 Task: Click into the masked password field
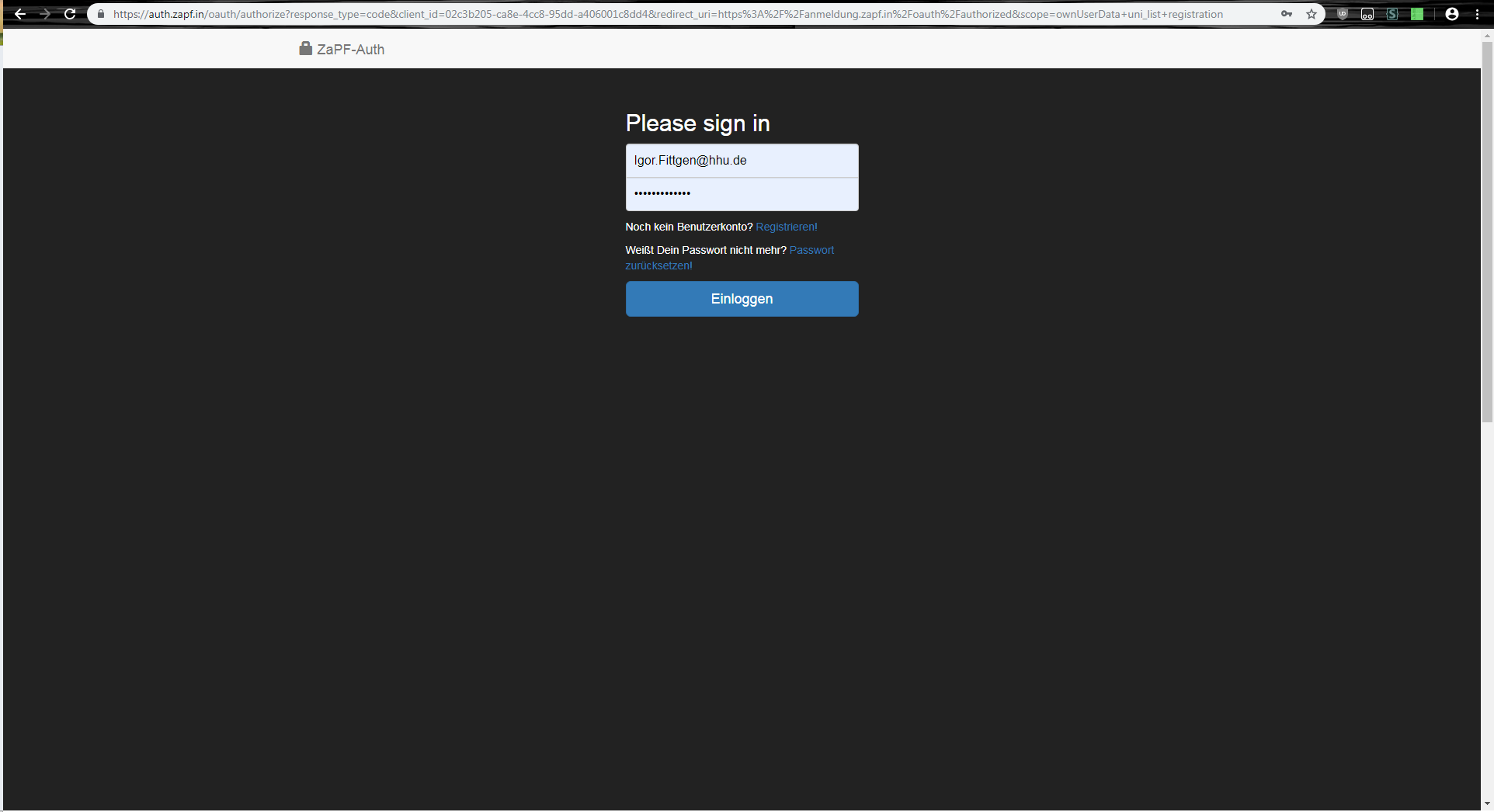point(742,194)
